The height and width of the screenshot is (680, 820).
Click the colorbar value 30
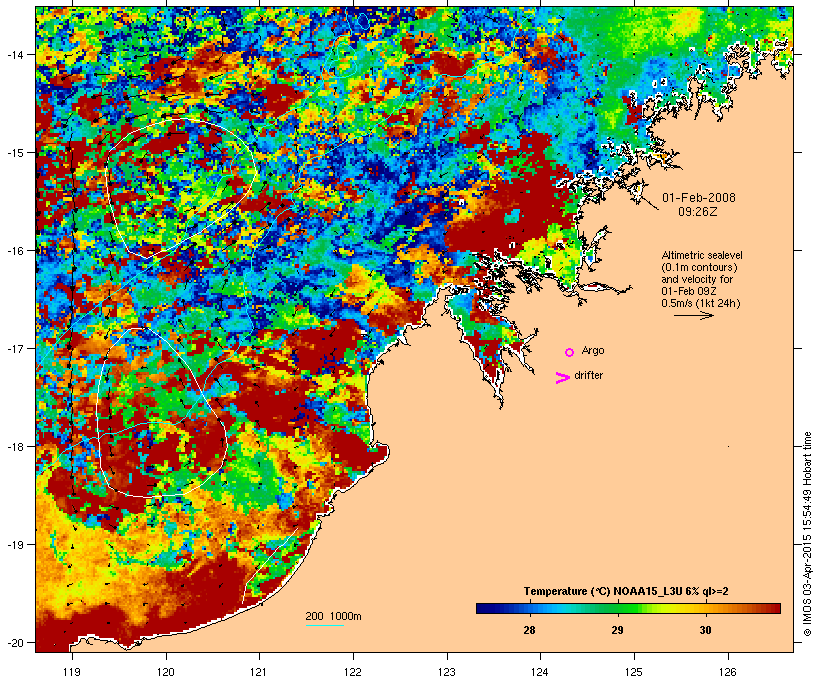click(x=705, y=630)
